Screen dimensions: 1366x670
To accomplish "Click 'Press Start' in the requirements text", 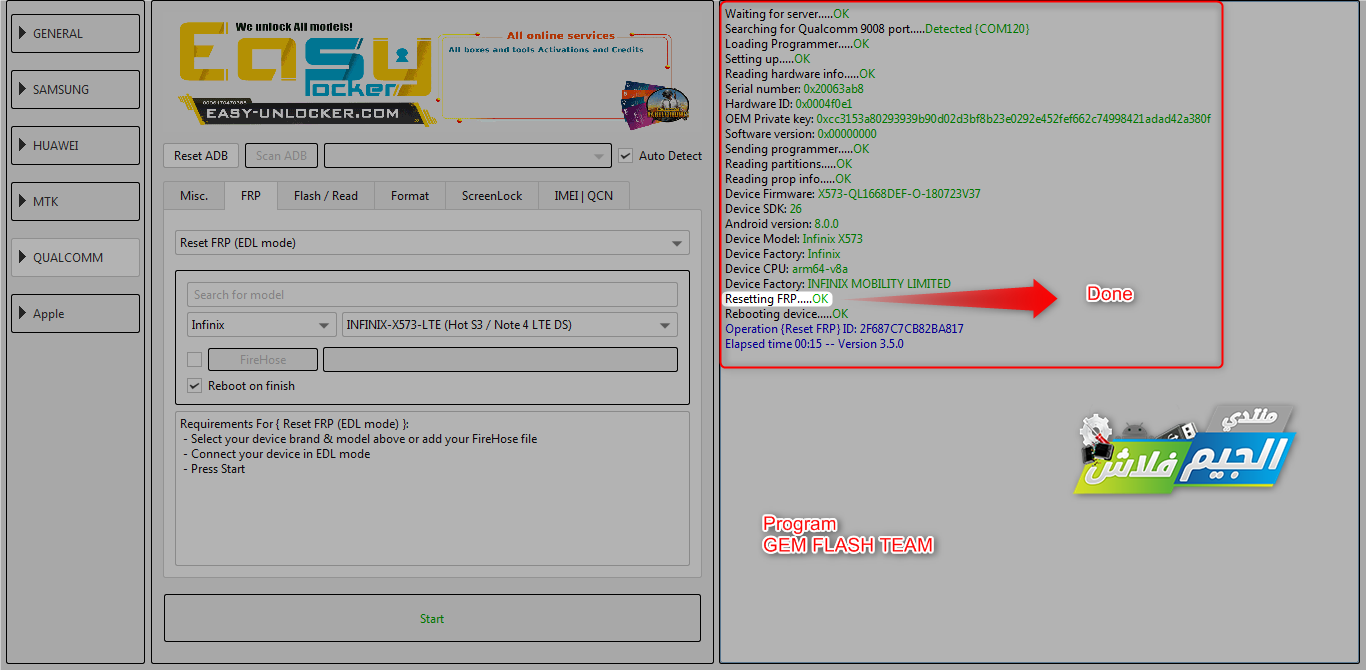I will click(218, 469).
